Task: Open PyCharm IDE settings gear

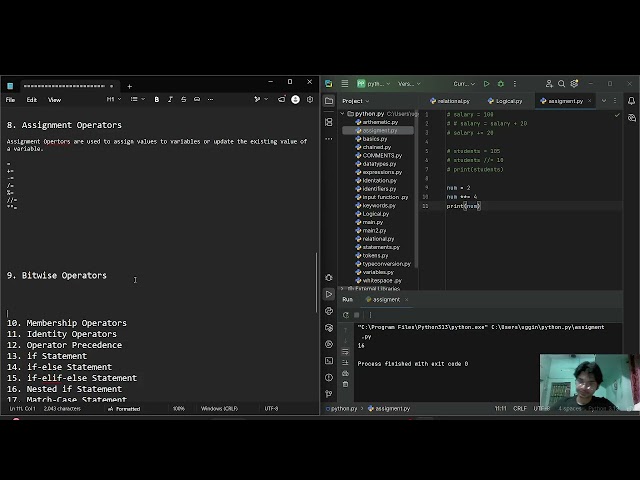Action: coord(574,84)
